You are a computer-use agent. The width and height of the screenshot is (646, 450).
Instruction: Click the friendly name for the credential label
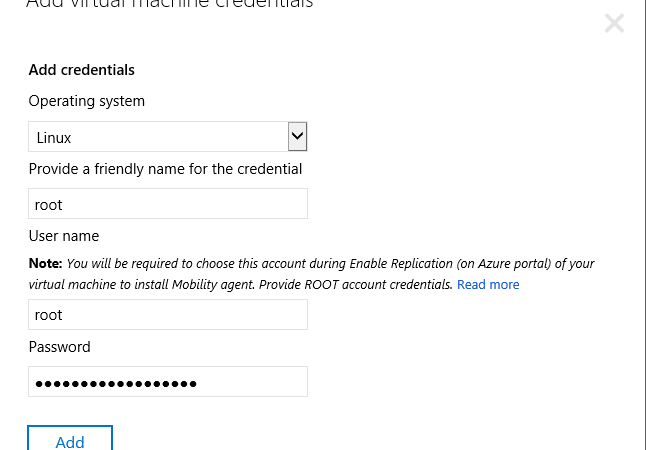tap(165, 169)
